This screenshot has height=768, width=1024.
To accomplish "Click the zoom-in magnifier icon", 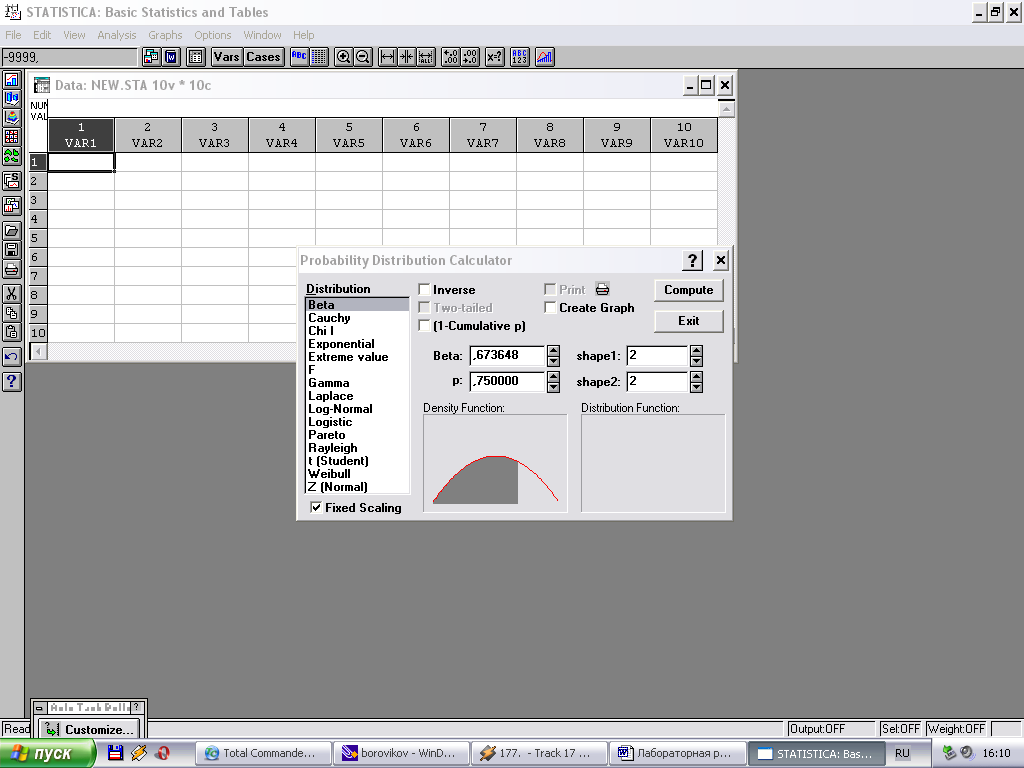I will click(x=343, y=57).
